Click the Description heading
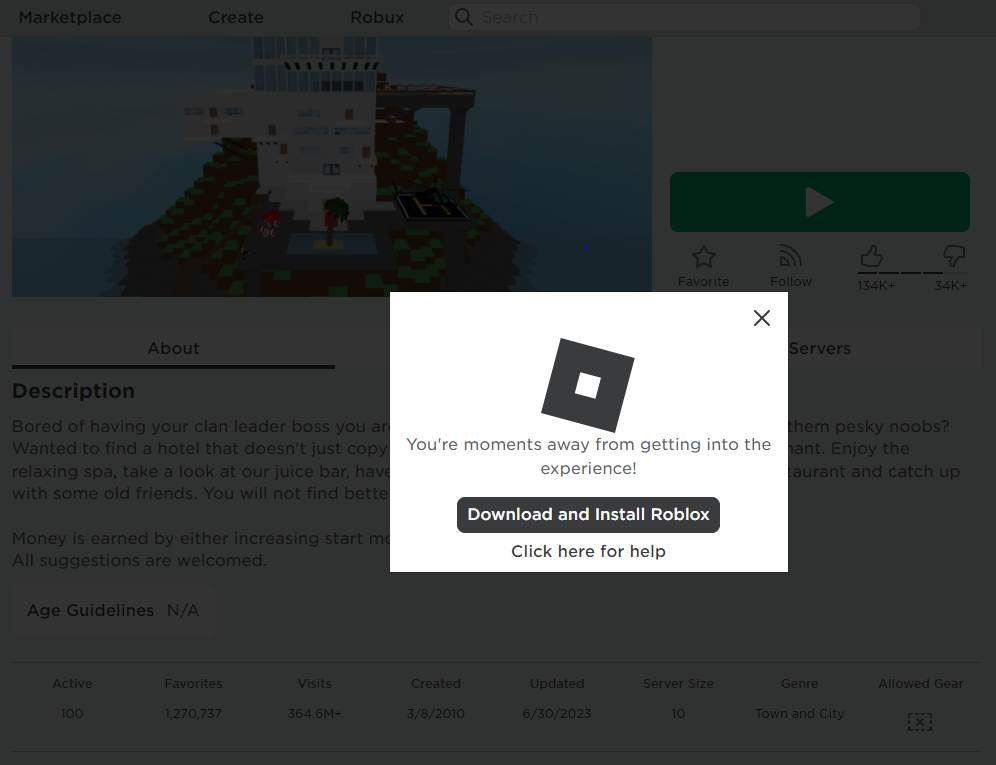The width and height of the screenshot is (996, 765). pyautogui.click(x=74, y=391)
